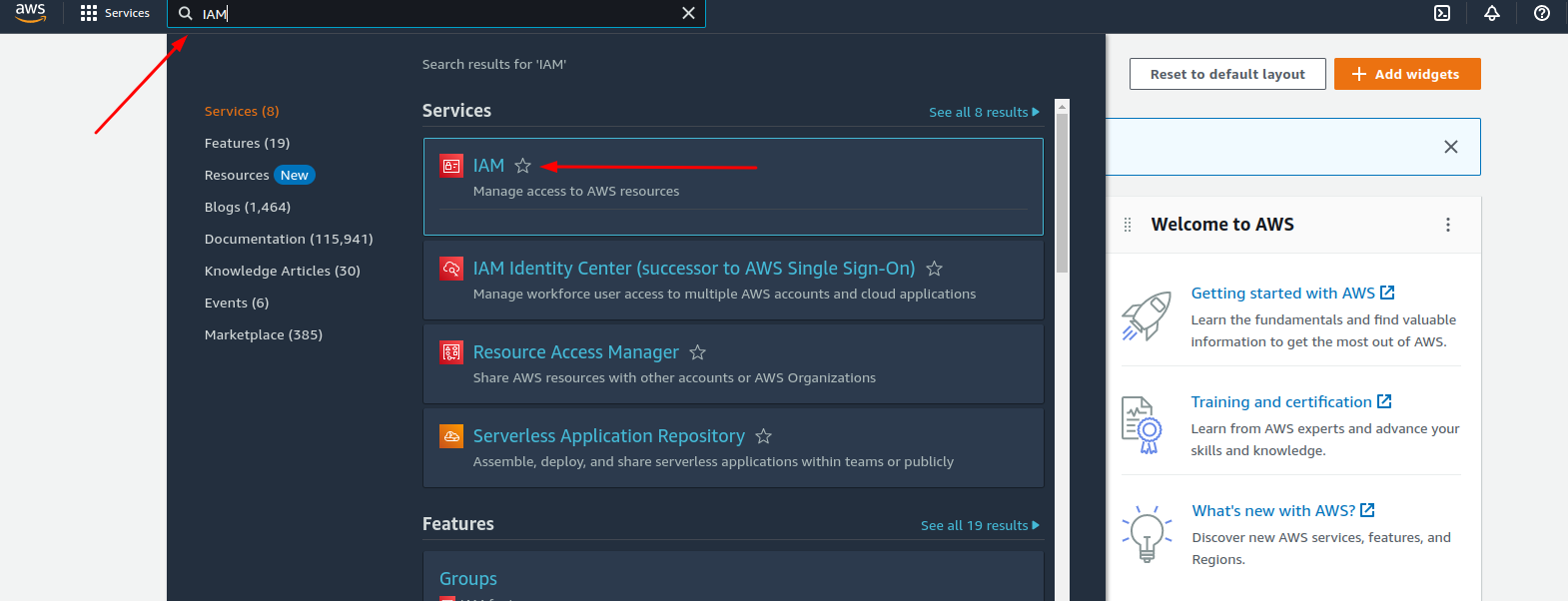Screen dimensions: 1568x601
Task: Favorite the IAM service with star
Action: 522,166
